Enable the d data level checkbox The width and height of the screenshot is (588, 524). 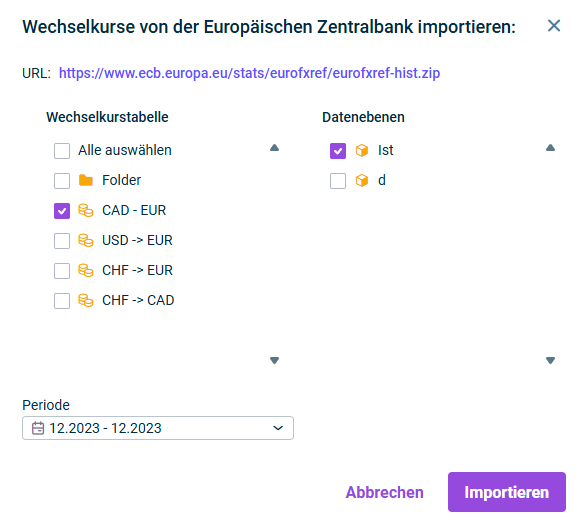338,181
